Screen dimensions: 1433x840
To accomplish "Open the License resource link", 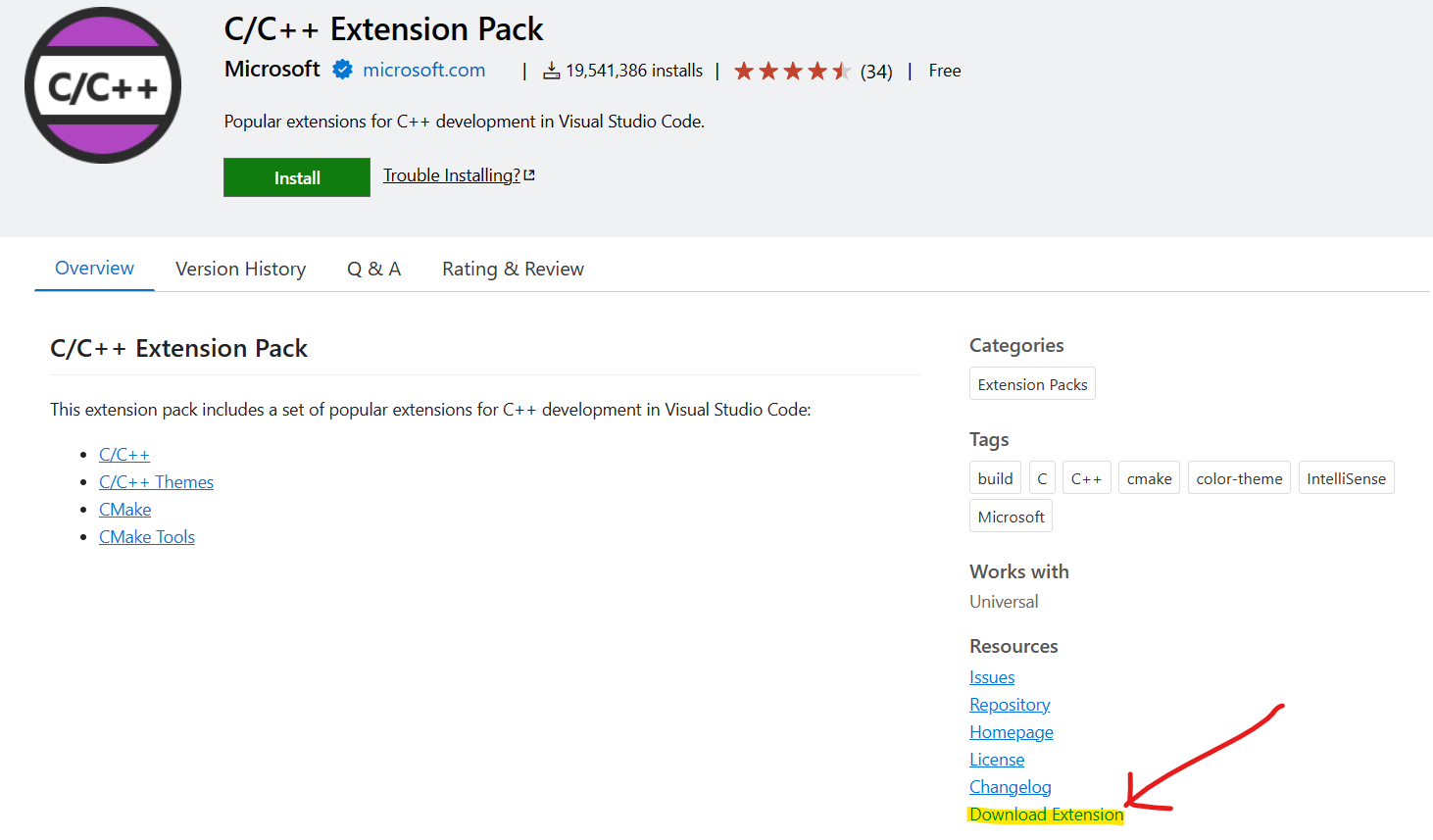I will point(997,760).
